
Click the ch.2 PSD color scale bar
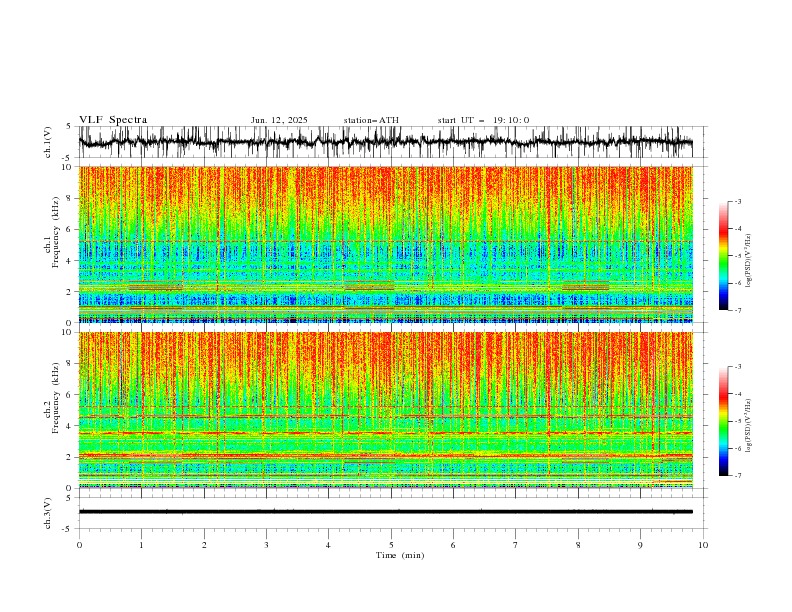pos(724,421)
